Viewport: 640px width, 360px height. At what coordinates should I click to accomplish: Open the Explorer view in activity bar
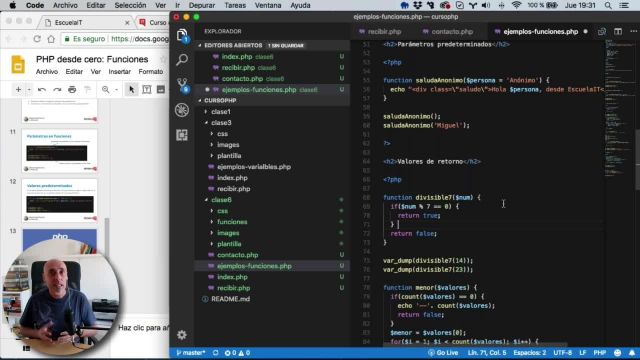(x=182, y=36)
